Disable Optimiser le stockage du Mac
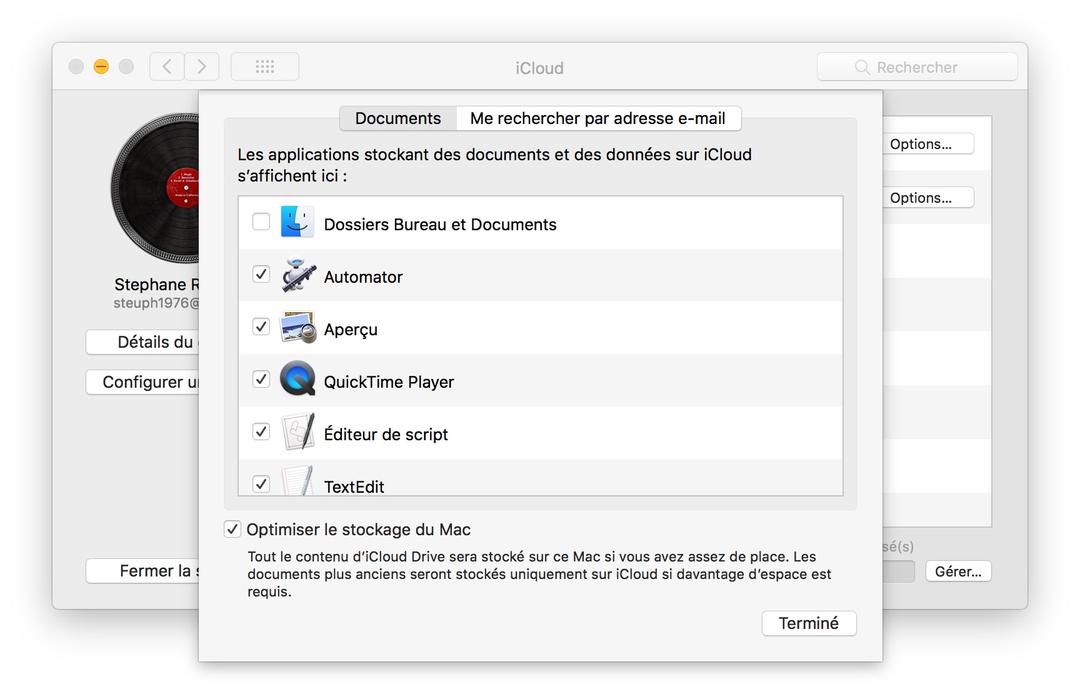This screenshot has width=1080, height=688. tap(232, 530)
